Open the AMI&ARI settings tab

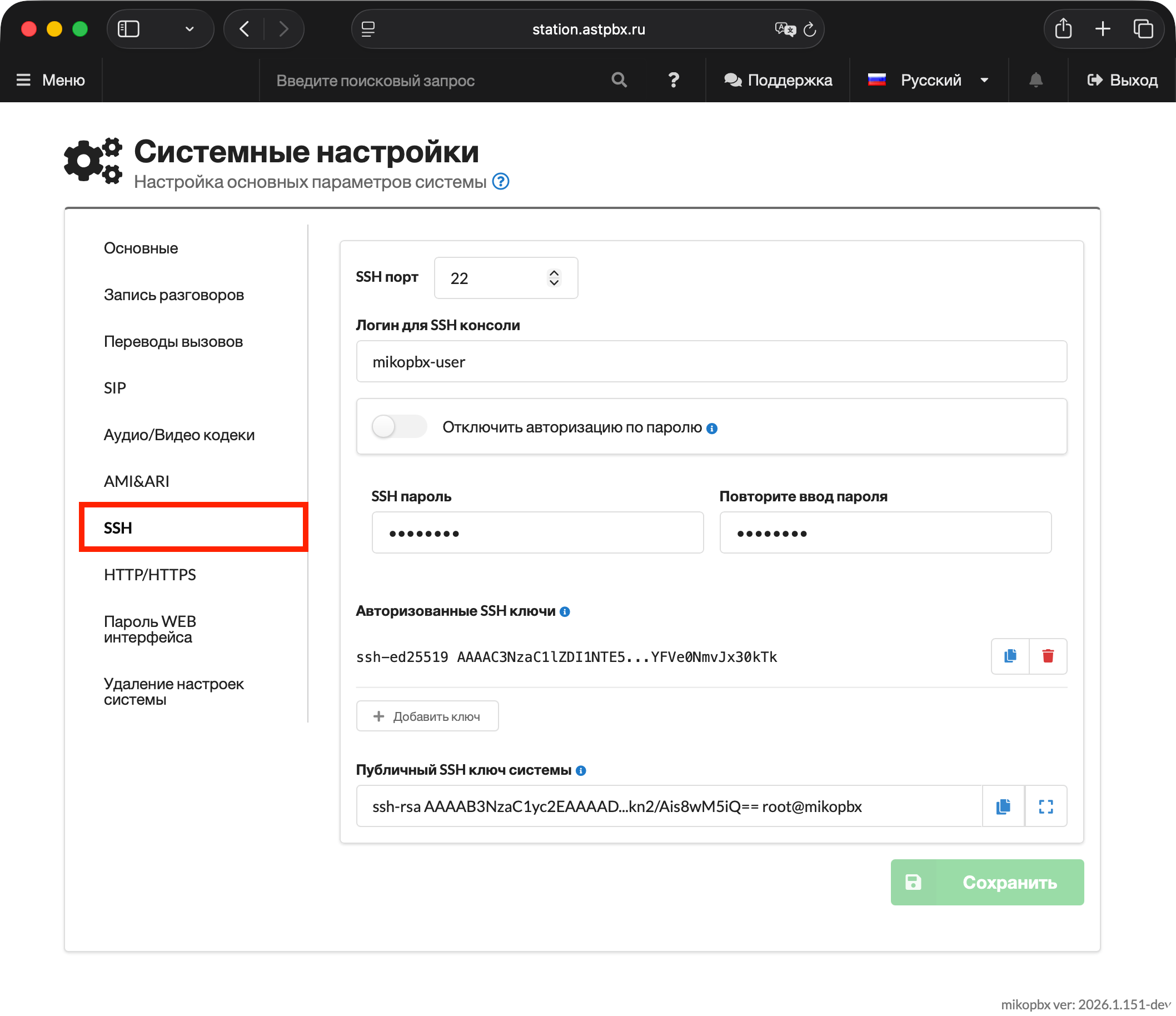click(x=136, y=481)
